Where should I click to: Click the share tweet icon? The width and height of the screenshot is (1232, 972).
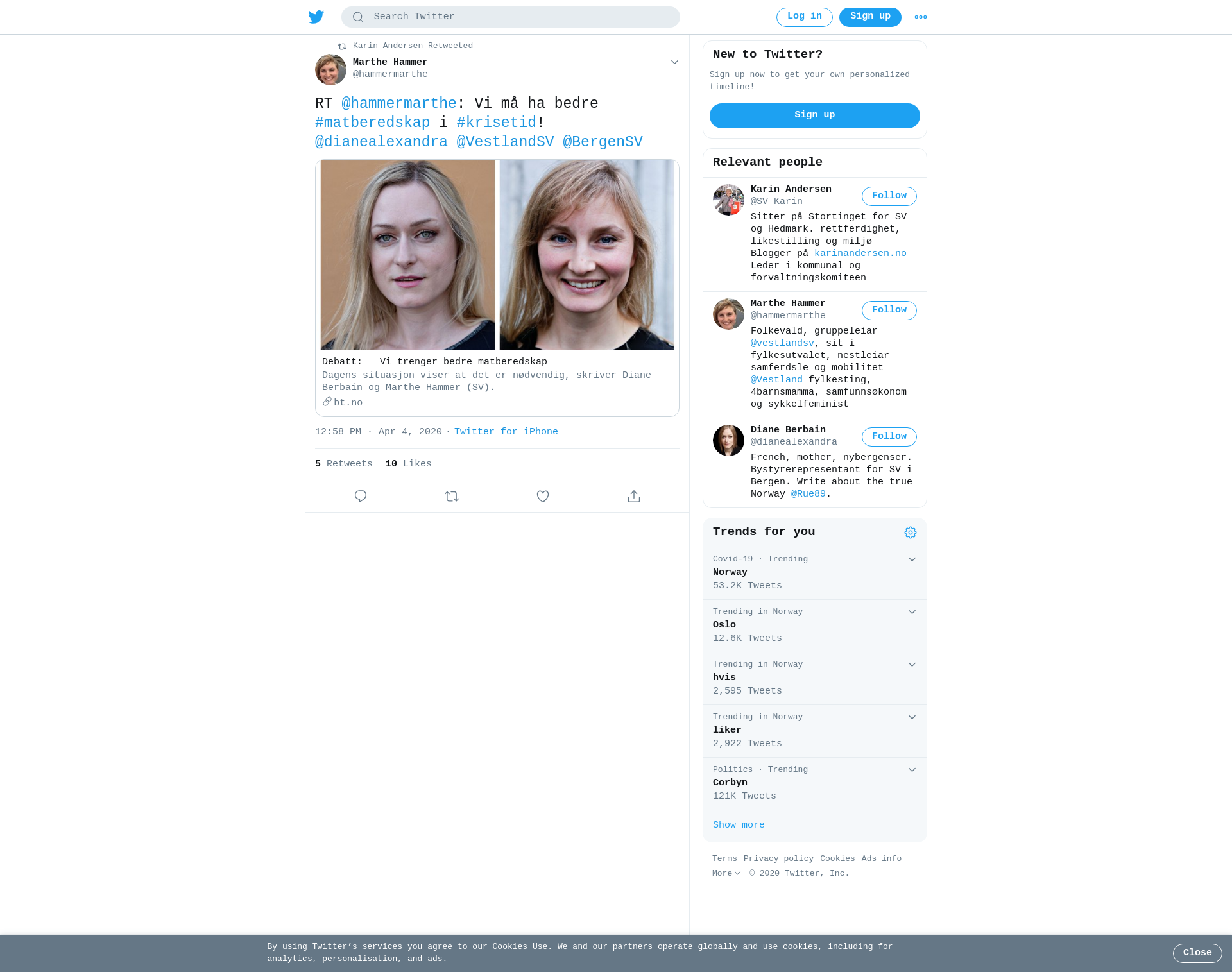(634, 497)
